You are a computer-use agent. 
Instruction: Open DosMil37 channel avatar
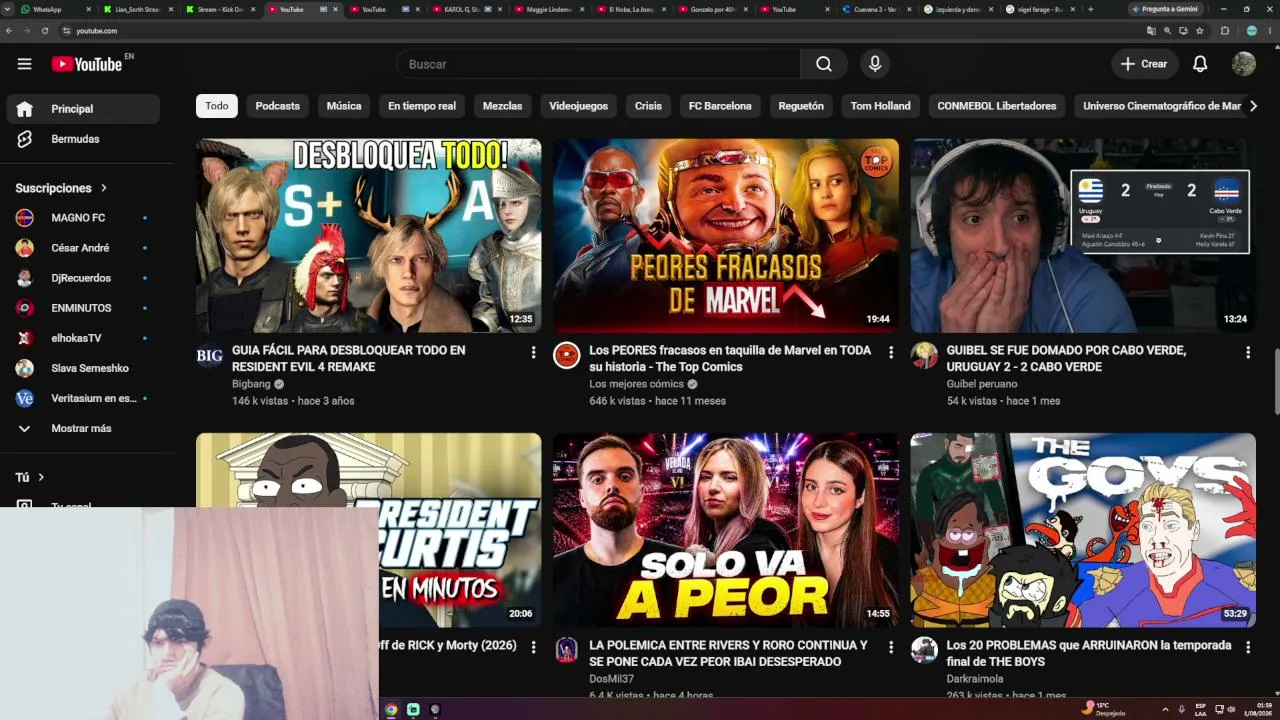(567, 650)
